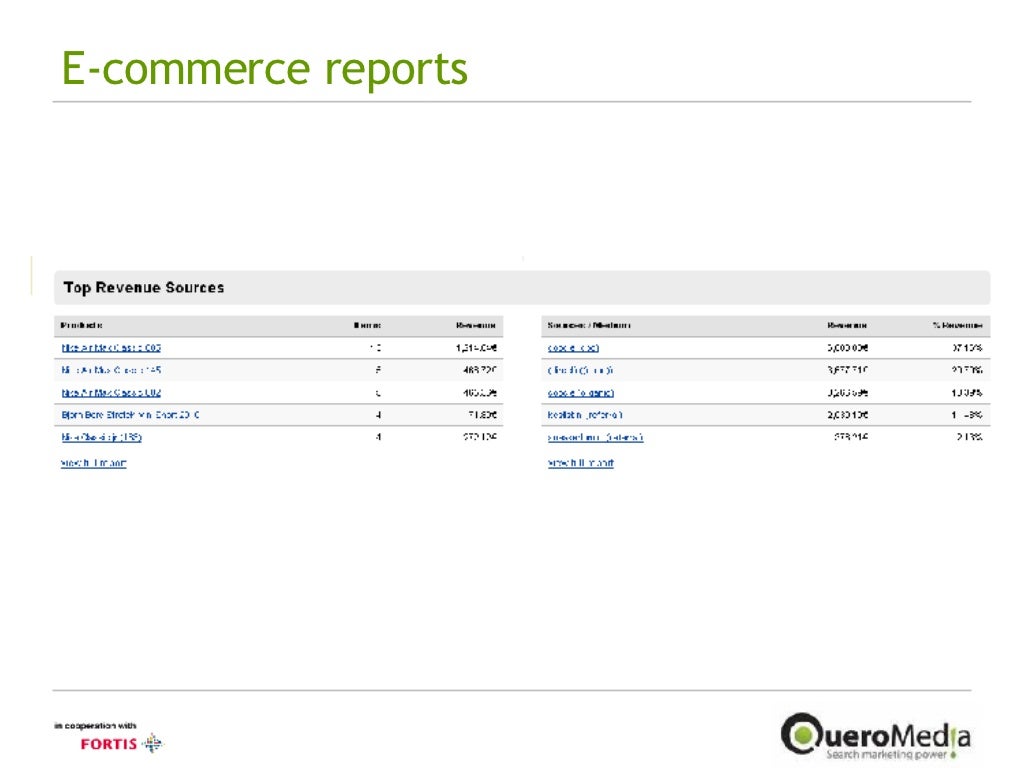The image size is (1024, 768).
Task: Select the Items value in Björn Borg row
Action: [378, 415]
